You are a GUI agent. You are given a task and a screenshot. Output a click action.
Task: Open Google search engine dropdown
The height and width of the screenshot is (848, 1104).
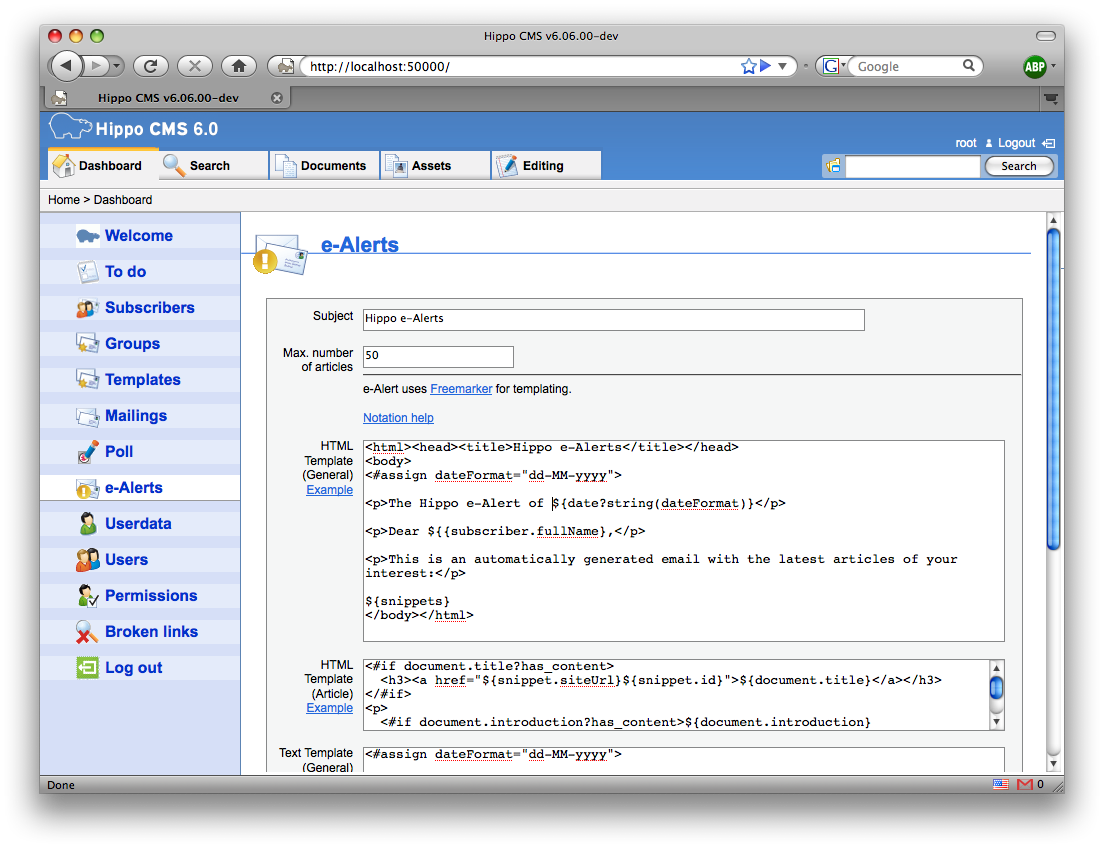834,66
